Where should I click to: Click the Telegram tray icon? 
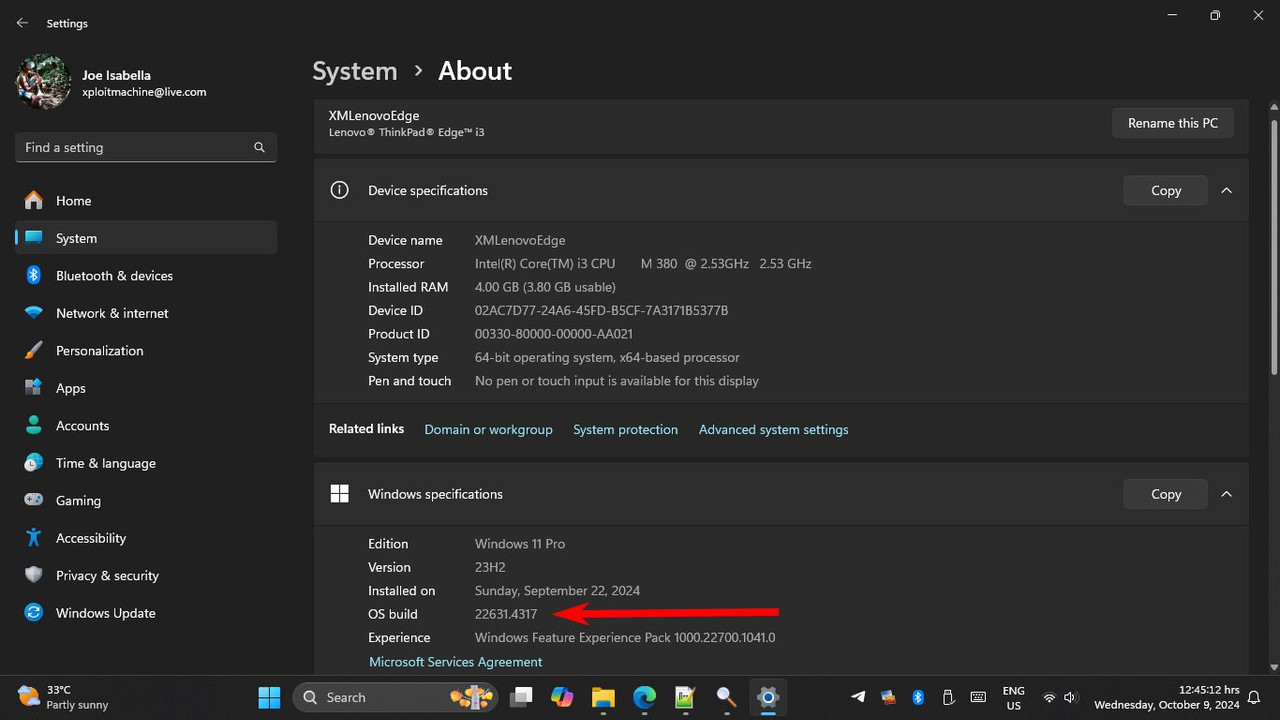(x=858, y=697)
